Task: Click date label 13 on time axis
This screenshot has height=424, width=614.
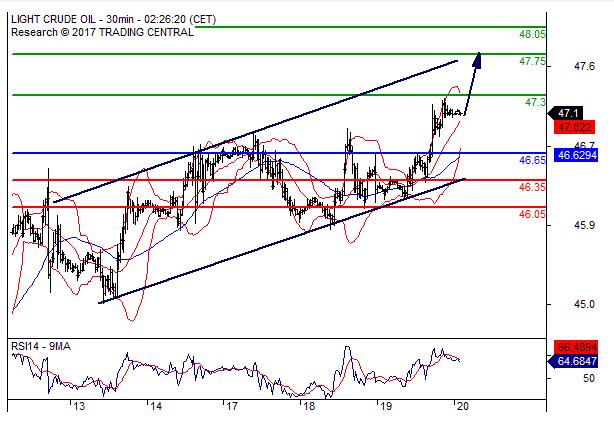Action: click(79, 406)
